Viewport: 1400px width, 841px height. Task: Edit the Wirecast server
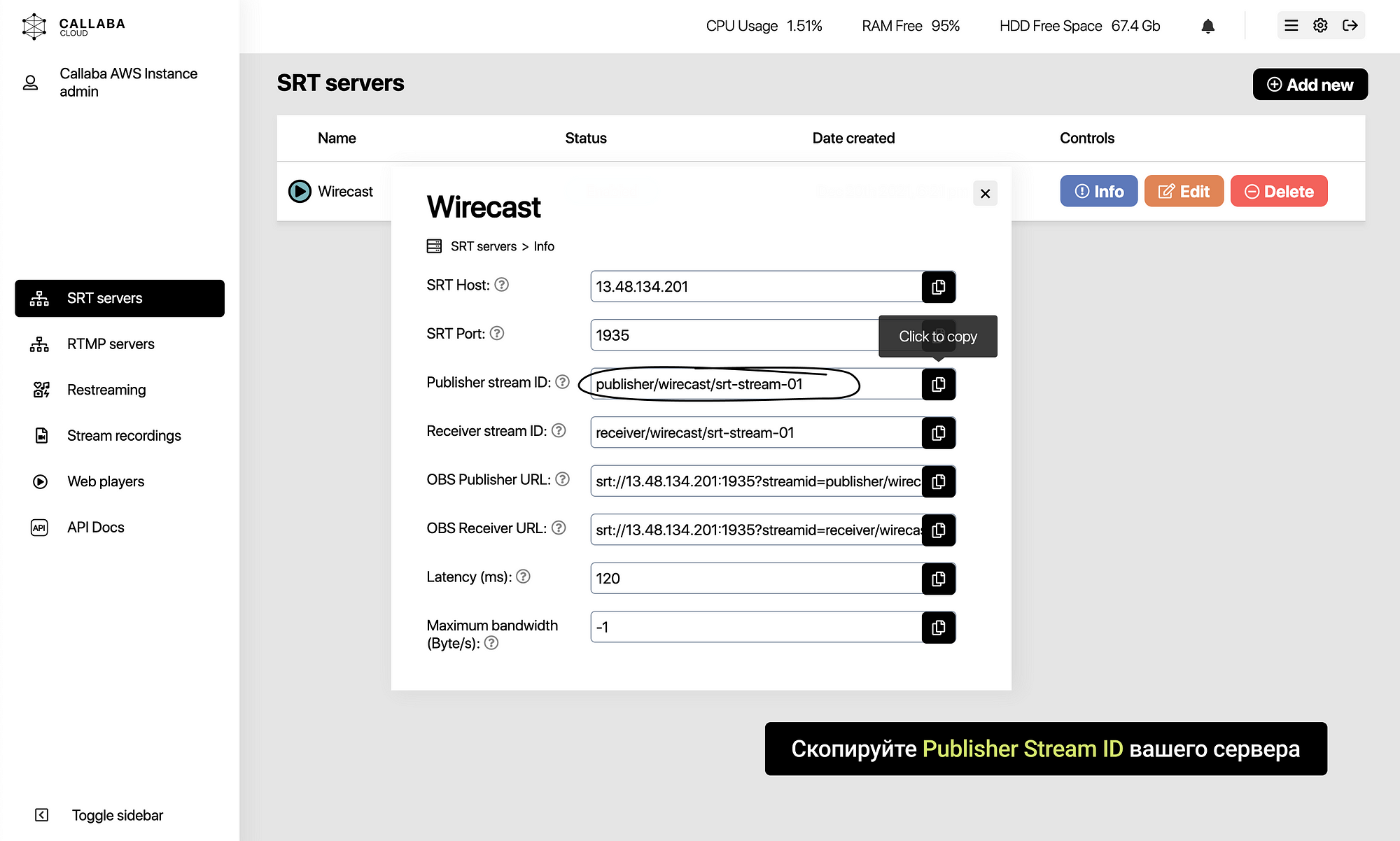[x=1184, y=191]
